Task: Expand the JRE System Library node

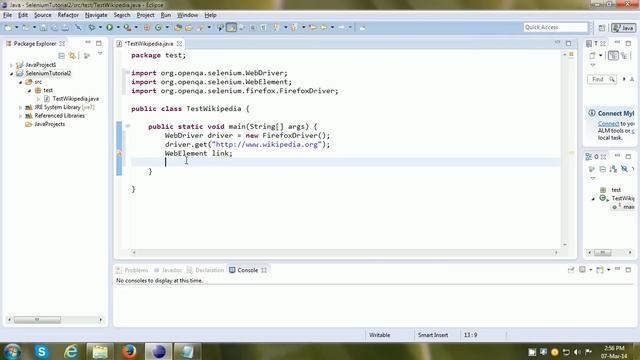Action: (20, 107)
